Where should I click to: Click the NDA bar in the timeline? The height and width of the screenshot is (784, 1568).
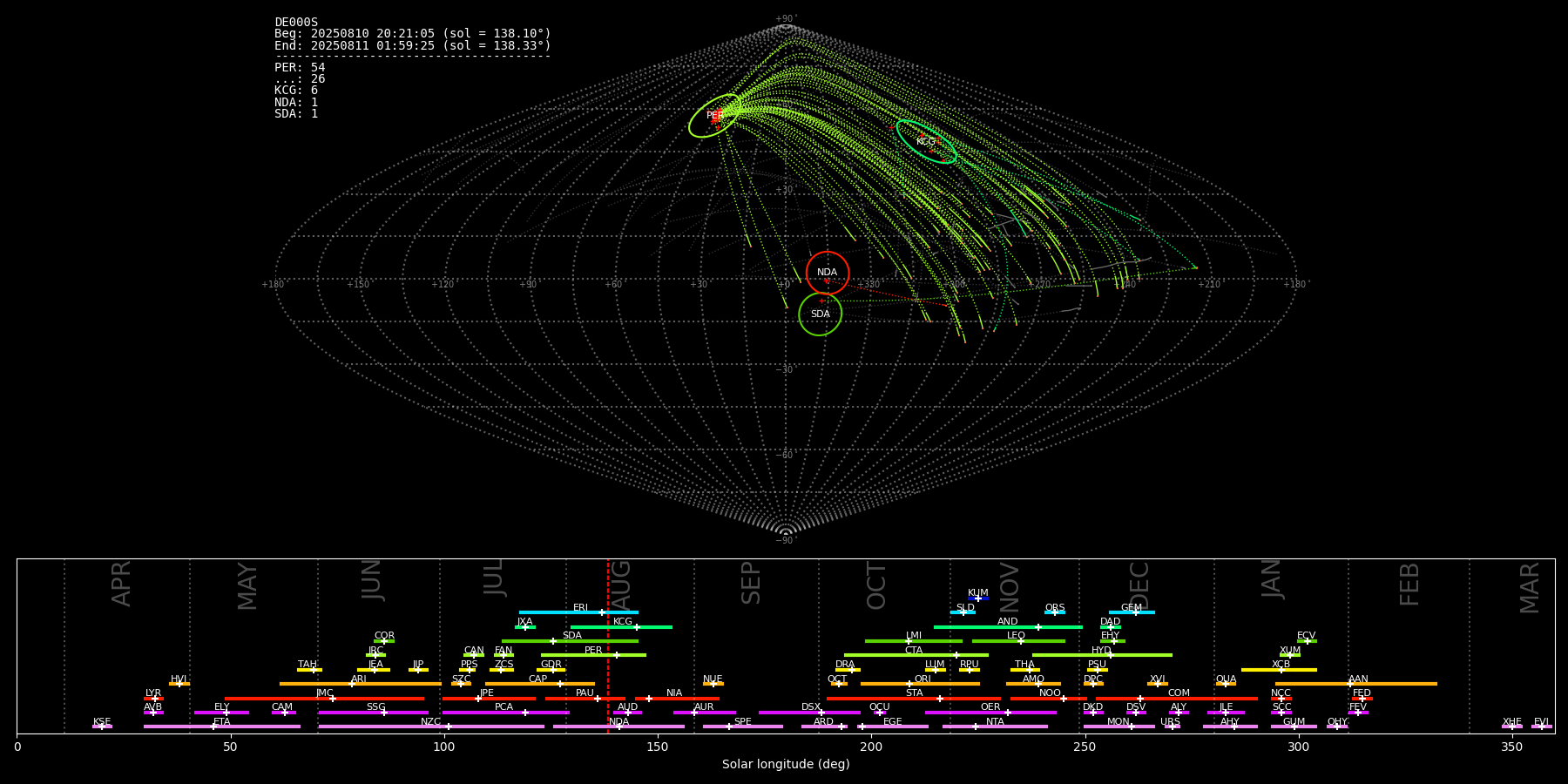point(618,727)
